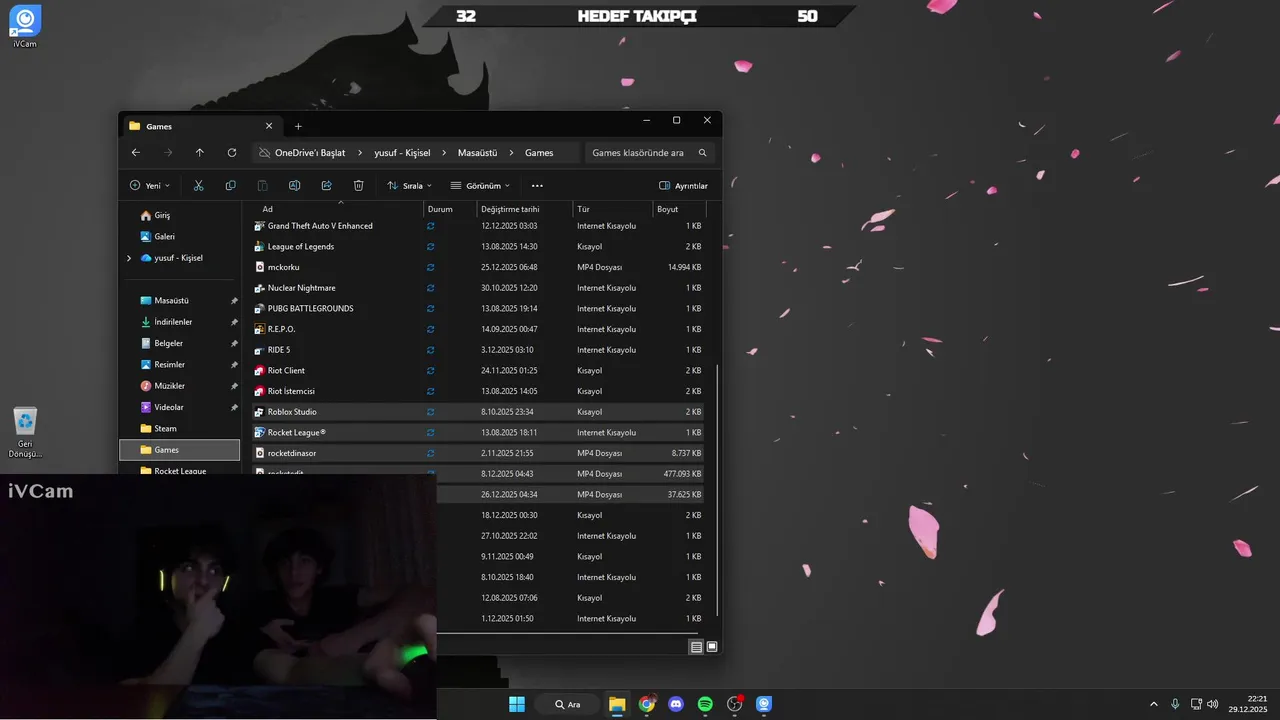Click the R.E.P.O. file icon

point(260,329)
